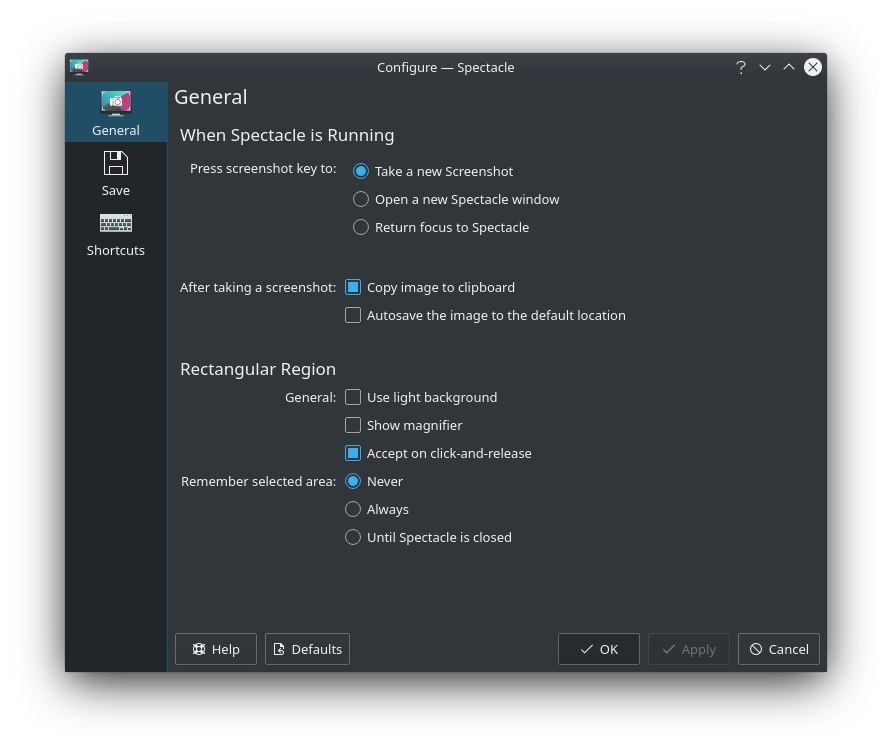Close the Configure dialog with X icon
892x749 pixels.
(x=812, y=67)
